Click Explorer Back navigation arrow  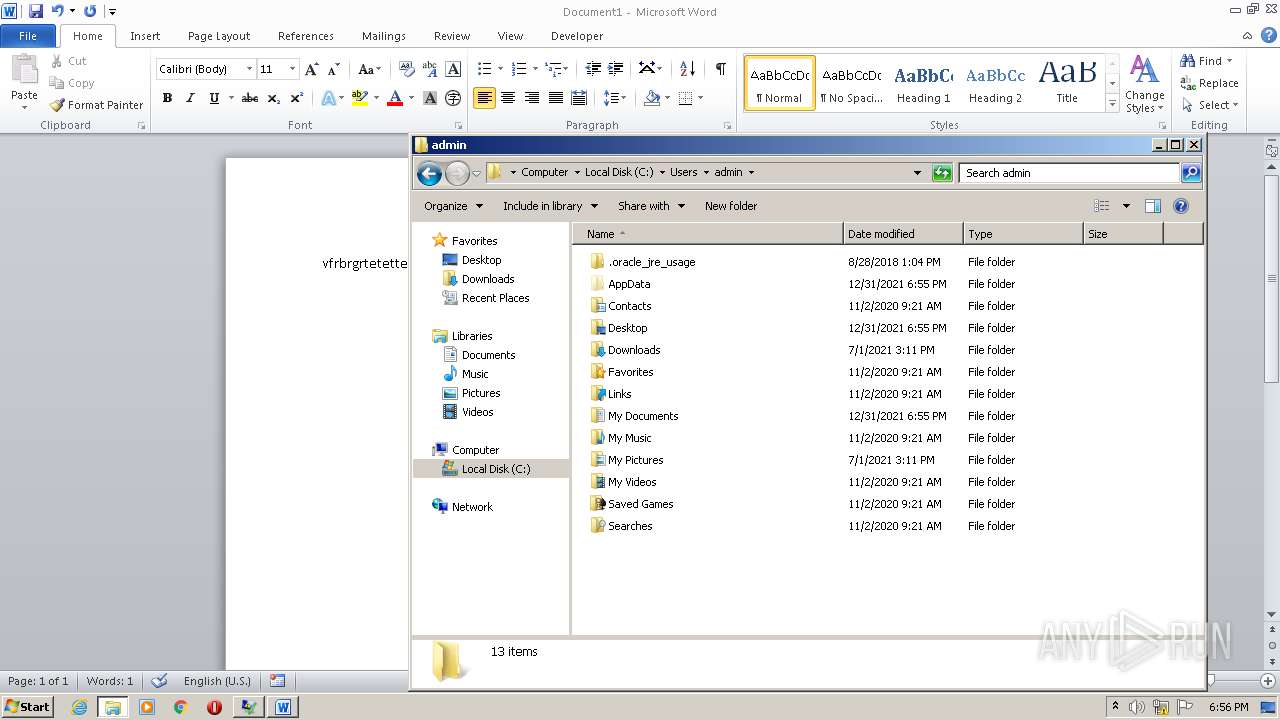click(x=429, y=173)
